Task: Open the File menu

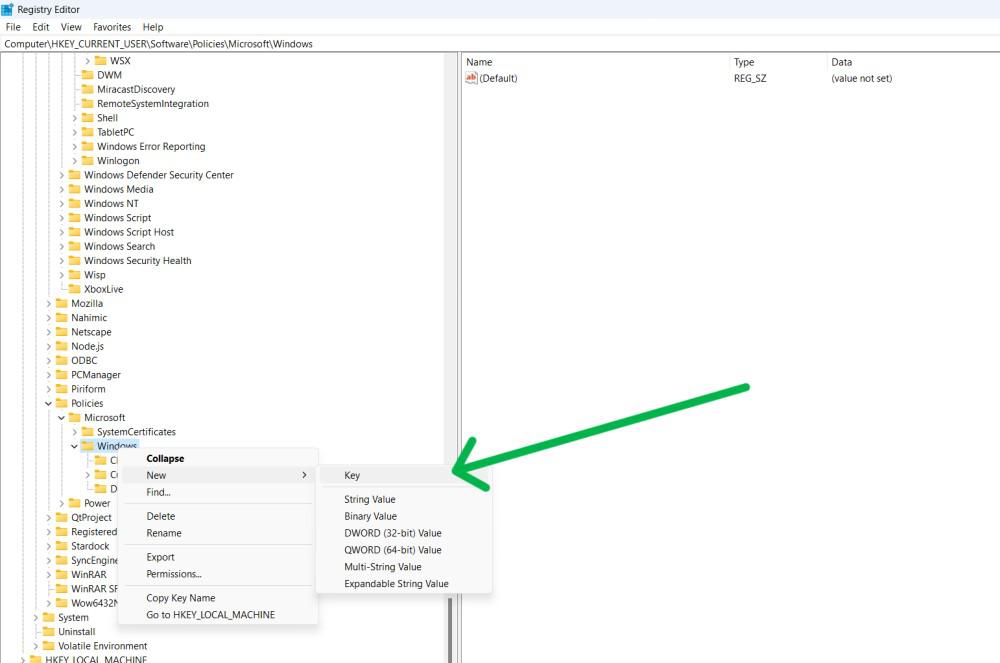Action: pyautogui.click(x=13, y=27)
